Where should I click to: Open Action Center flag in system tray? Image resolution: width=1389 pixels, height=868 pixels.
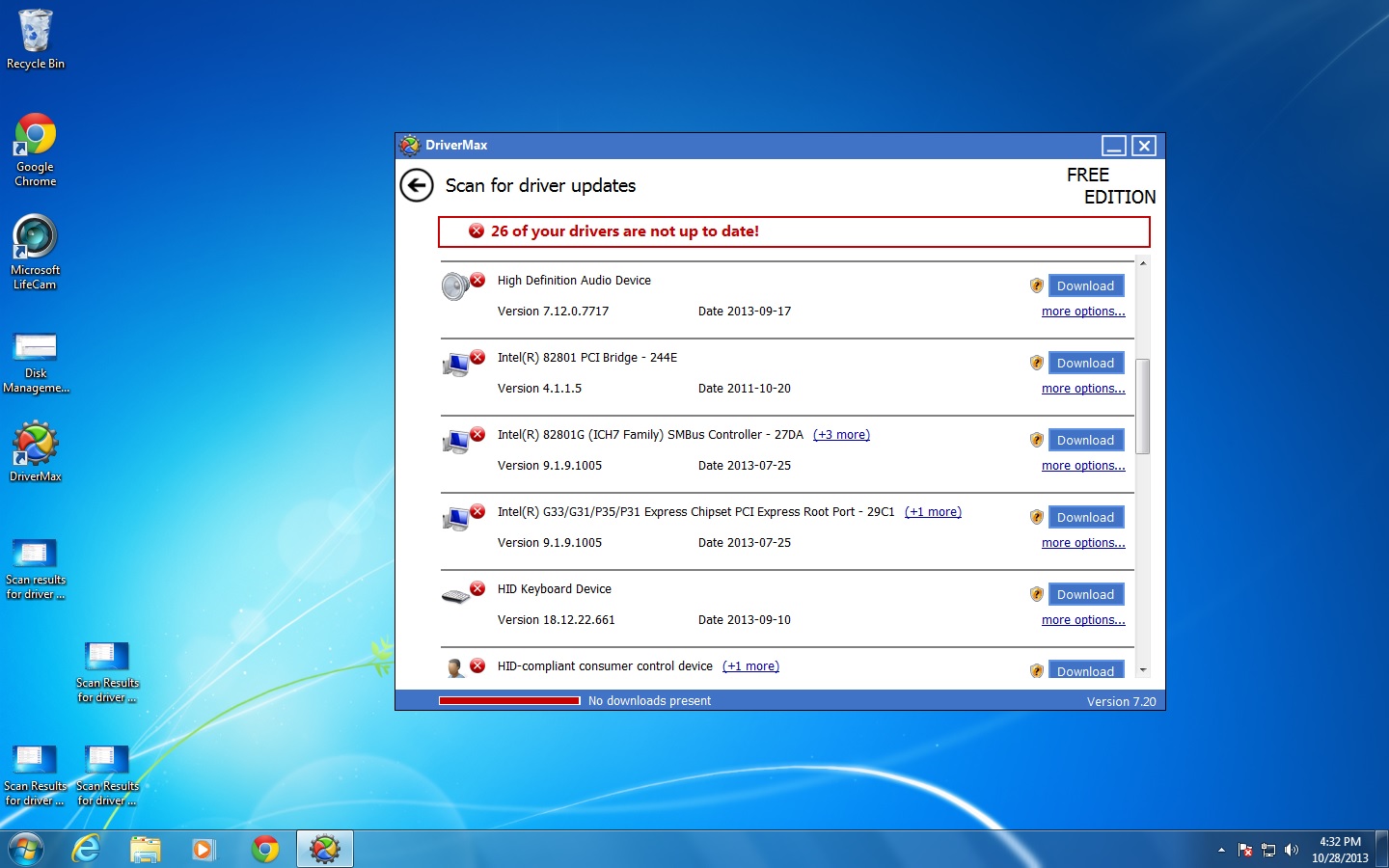1245,850
